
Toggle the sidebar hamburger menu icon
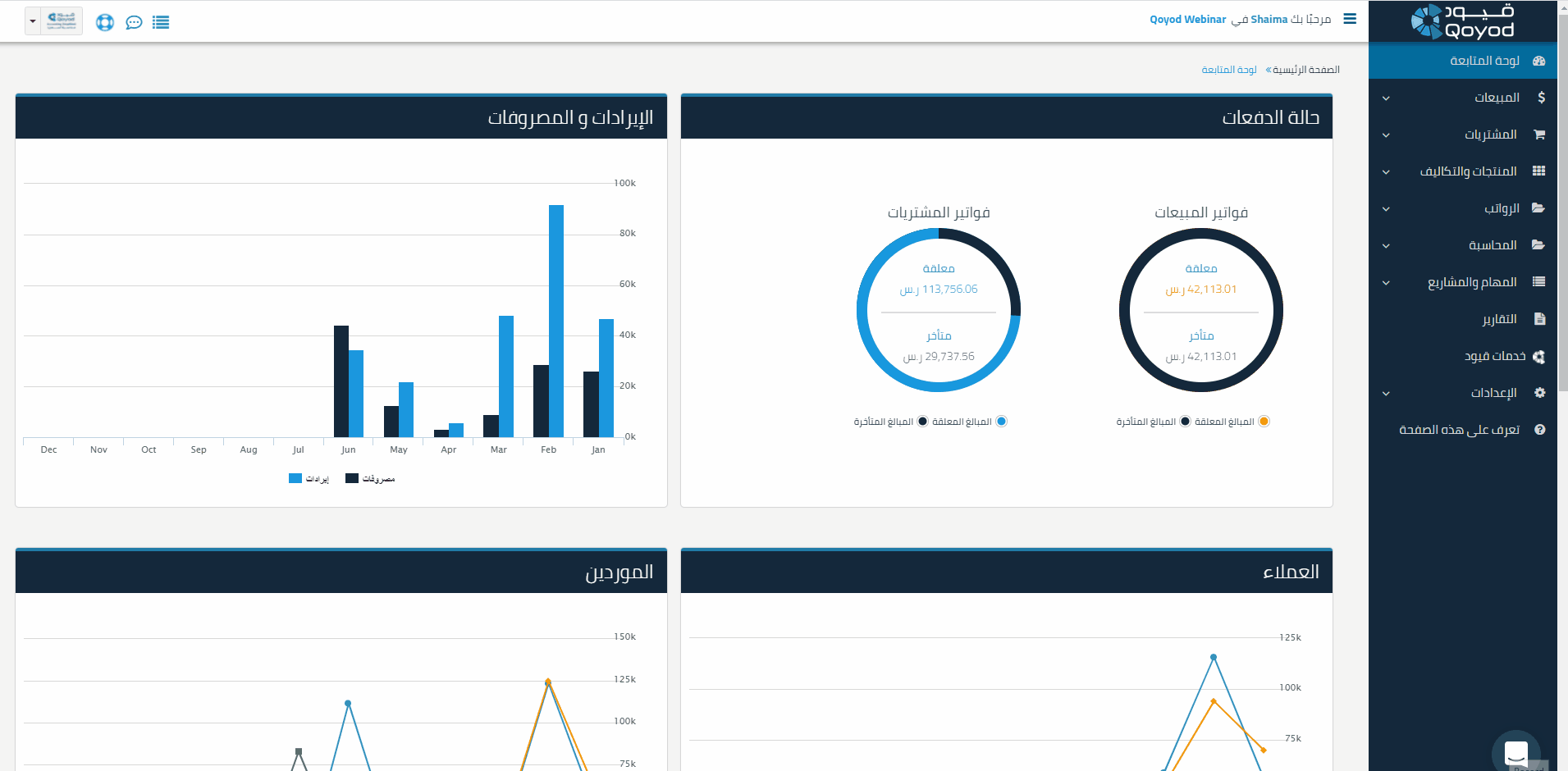(1350, 19)
